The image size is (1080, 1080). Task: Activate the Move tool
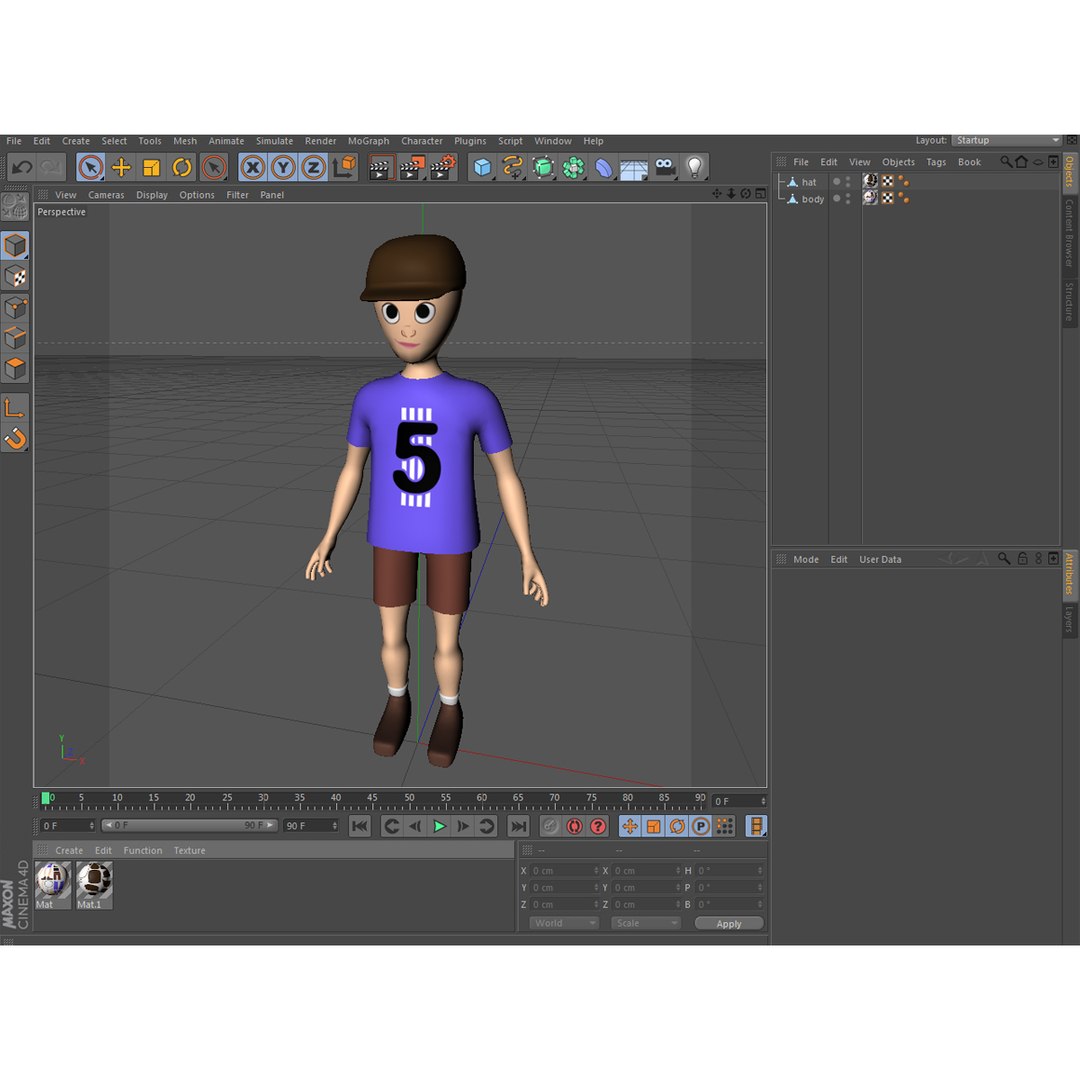(121, 167)
